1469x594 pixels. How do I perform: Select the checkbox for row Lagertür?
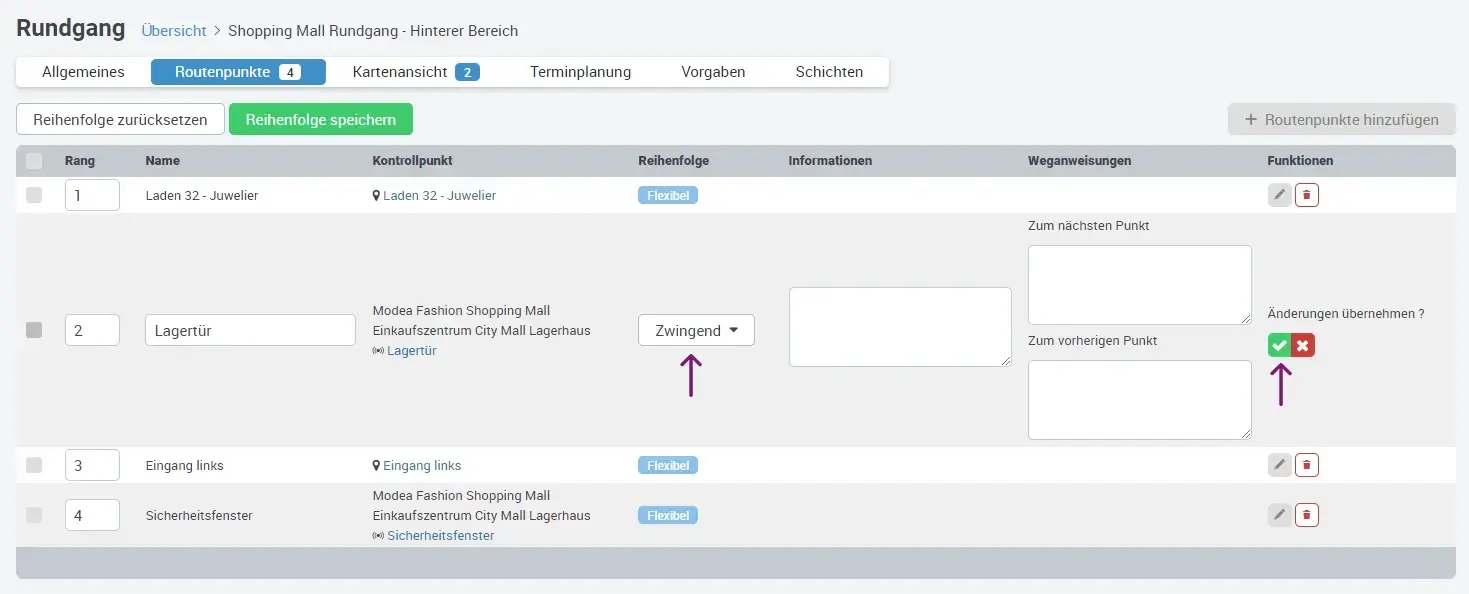coord(34,330)
